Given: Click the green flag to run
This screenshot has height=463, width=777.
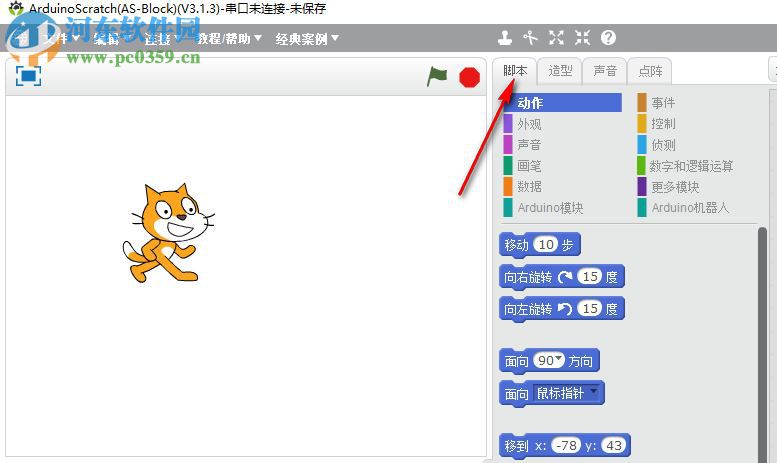Looking at the screenshot, I should pyautogui.click(x=437, y=77).
